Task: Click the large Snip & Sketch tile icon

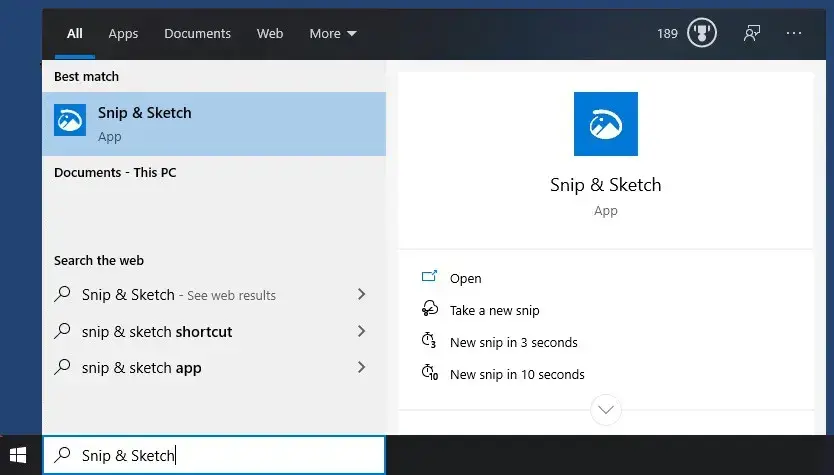Action: pos(605,124)
